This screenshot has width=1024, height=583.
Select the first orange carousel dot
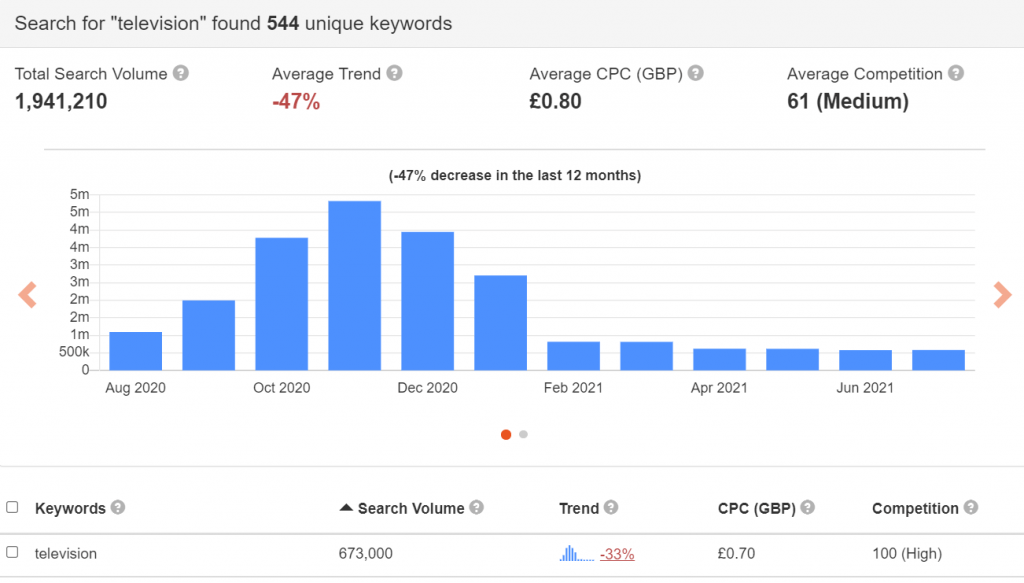tap(506, 434)
